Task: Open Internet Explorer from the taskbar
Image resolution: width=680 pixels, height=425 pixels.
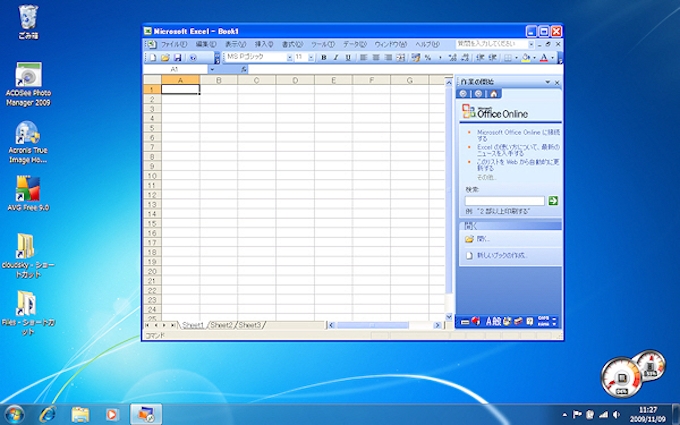Action: tap(46, 412)
